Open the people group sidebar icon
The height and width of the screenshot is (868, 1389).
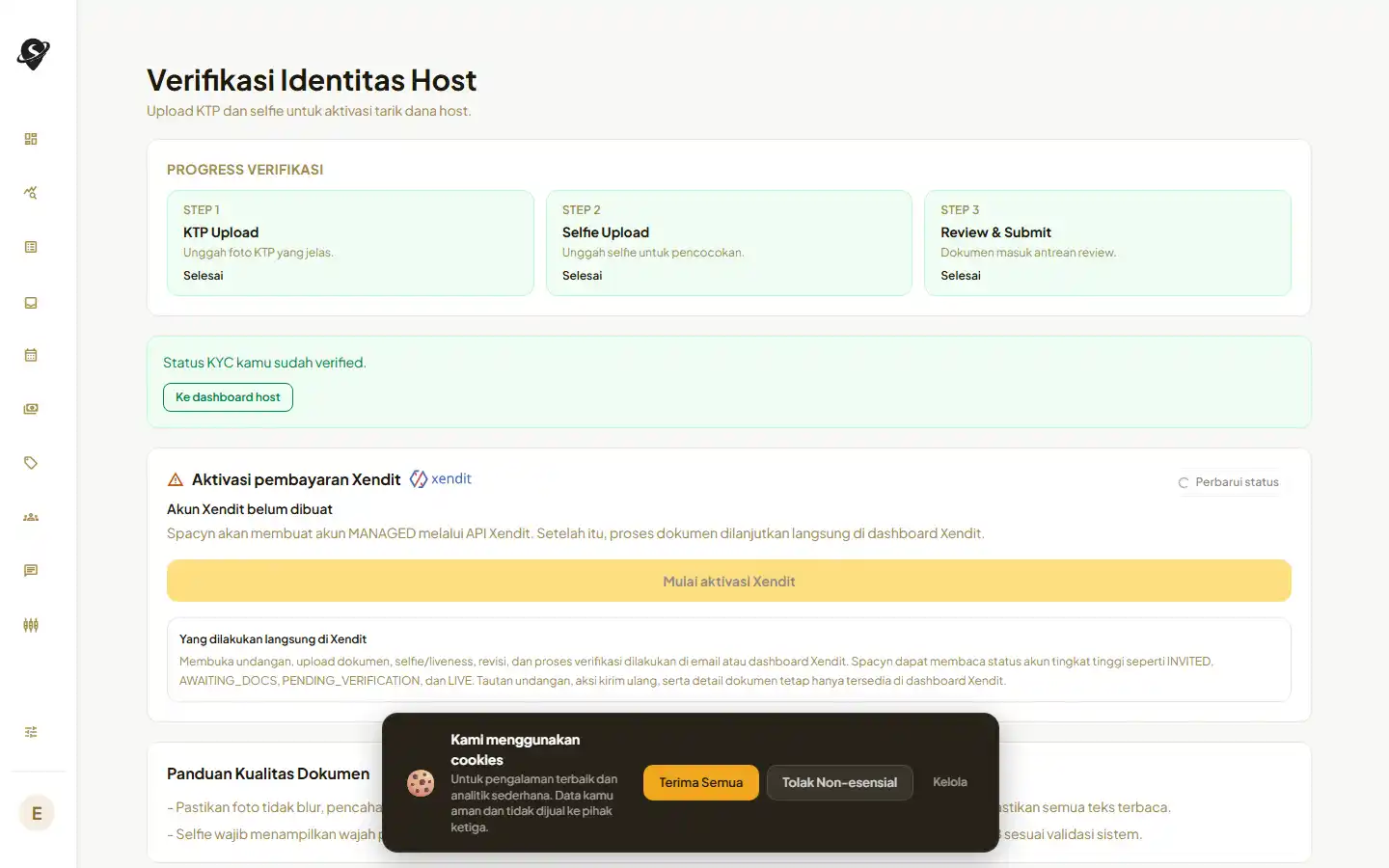point(31,517)
